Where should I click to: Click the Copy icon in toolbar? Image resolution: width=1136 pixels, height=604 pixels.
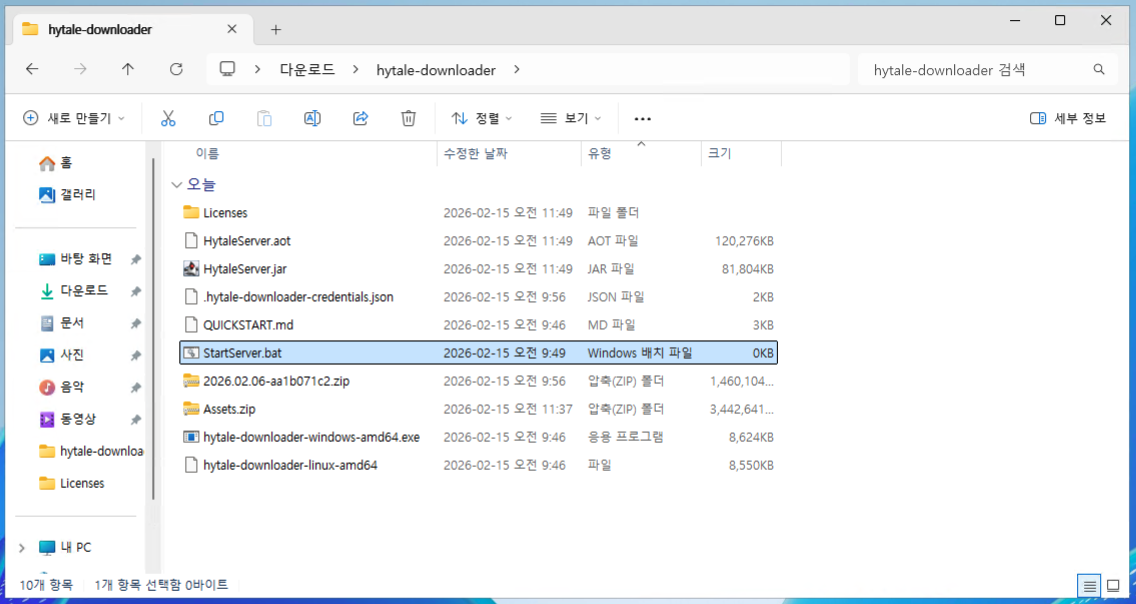[x=216, y=118]
